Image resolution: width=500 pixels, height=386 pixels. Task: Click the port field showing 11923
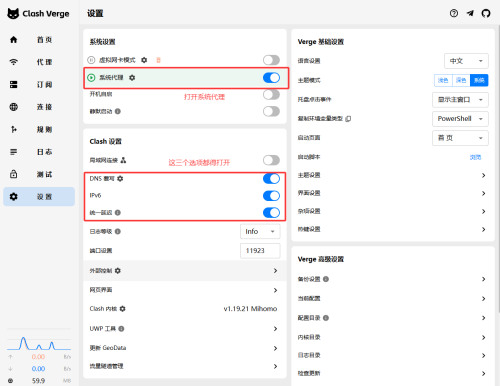[x=260, y=251]
